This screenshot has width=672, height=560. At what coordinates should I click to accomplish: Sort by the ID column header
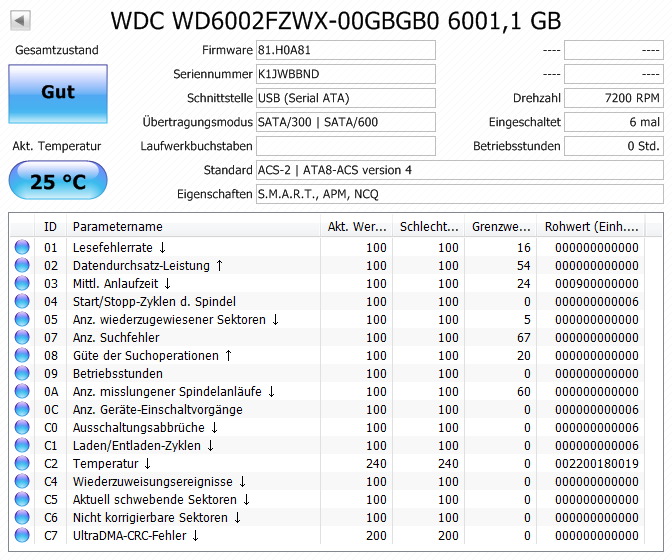click(50, 226)
